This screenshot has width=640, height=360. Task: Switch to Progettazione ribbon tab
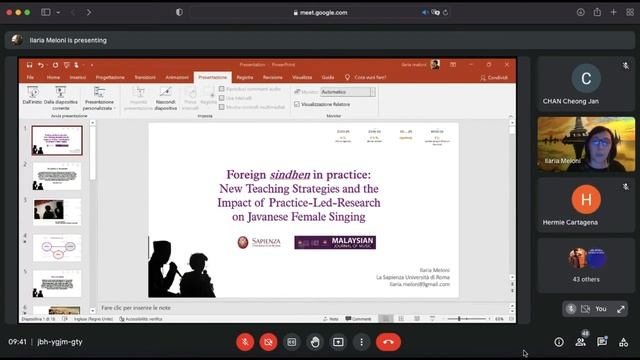coord(110,77)
